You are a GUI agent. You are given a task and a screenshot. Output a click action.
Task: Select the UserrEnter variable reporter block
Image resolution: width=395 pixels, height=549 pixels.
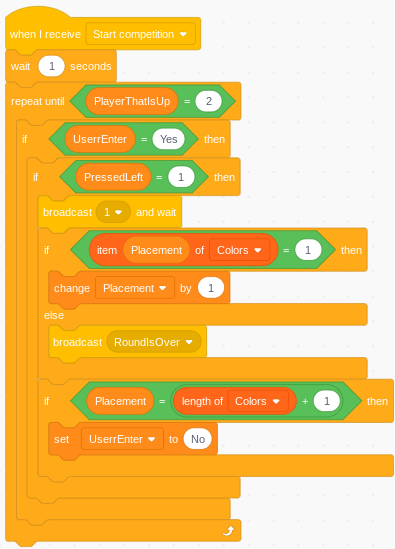pyautogui.click(x=100, y=139)
